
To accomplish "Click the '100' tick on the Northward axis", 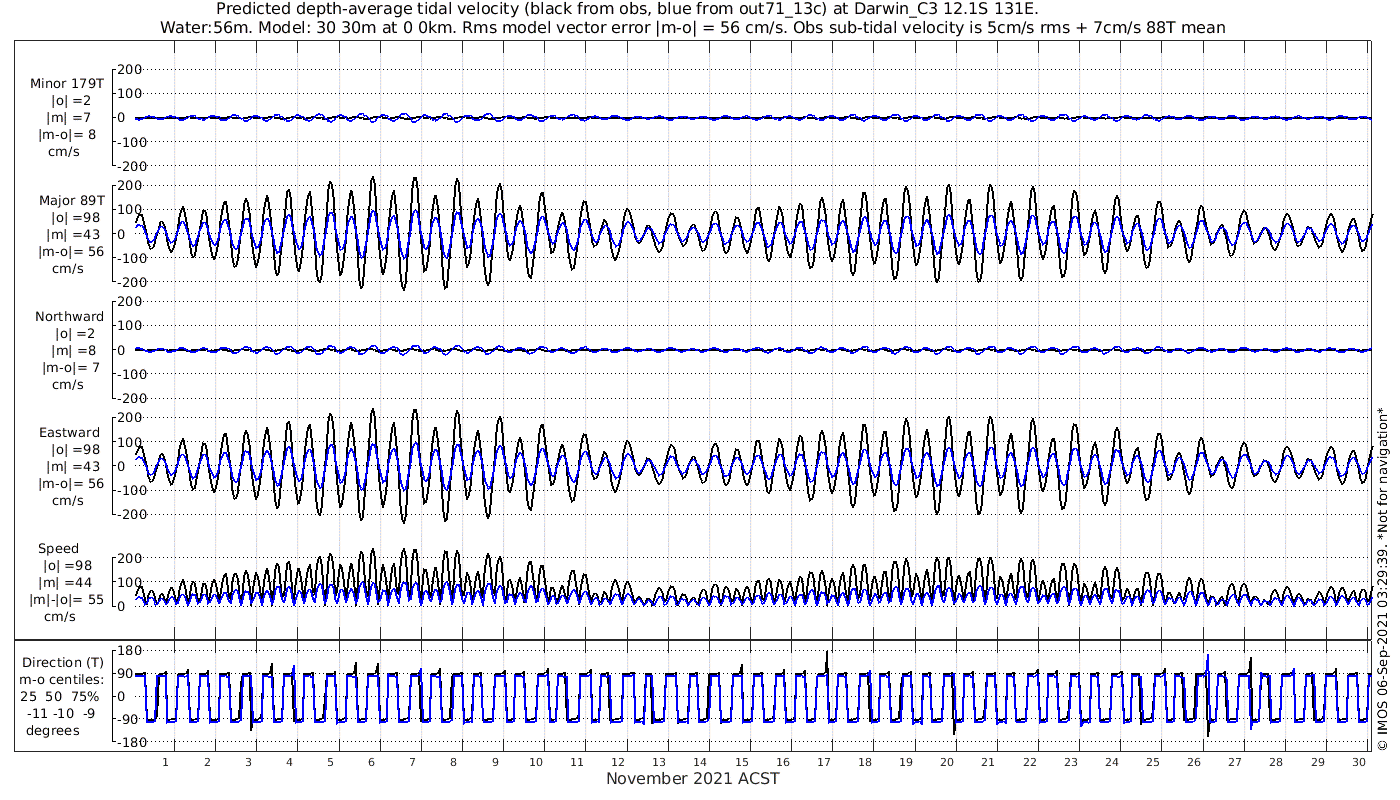I will 130,326.
